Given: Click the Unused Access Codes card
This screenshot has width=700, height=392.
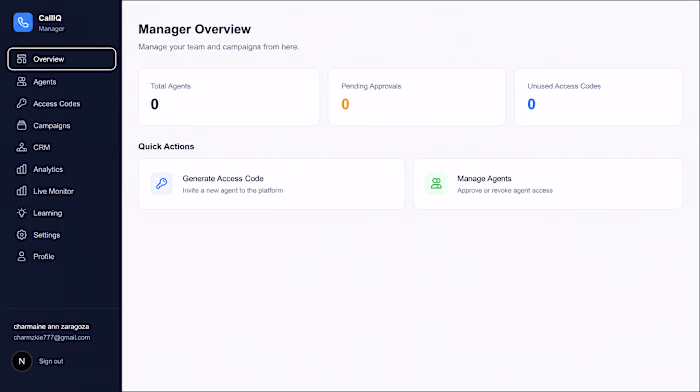Looking at the screenshot, I should pyautogui.click(x=598, y=97).
